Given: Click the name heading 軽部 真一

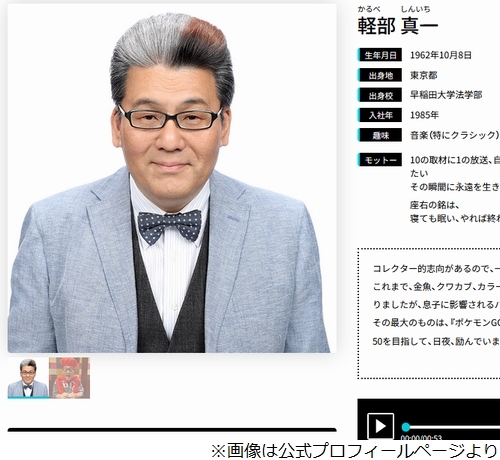Looking at the screenshot, I should tap(398, 26).
